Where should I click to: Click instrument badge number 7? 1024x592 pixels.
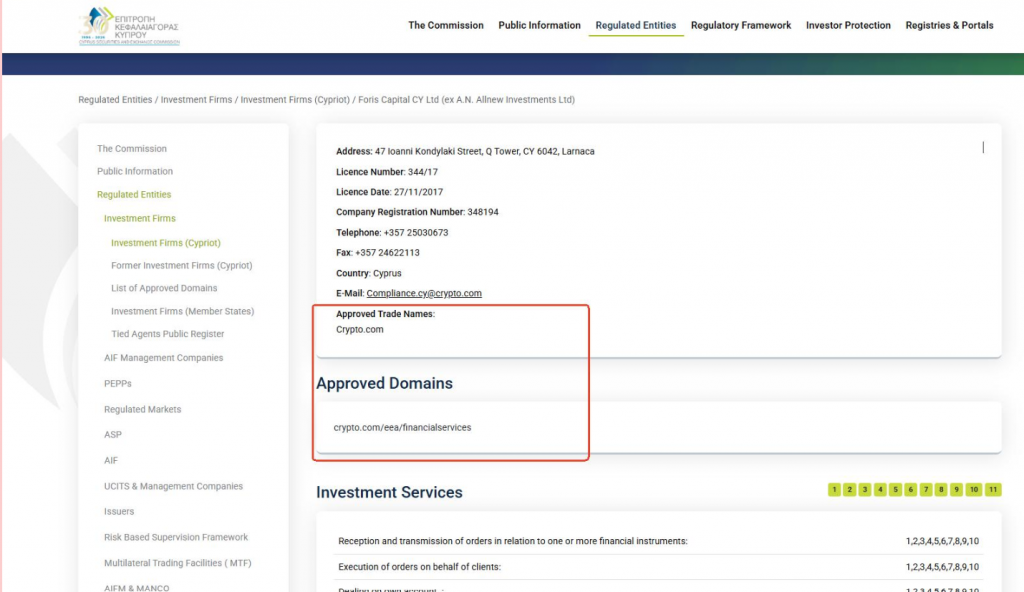[925, 489]
